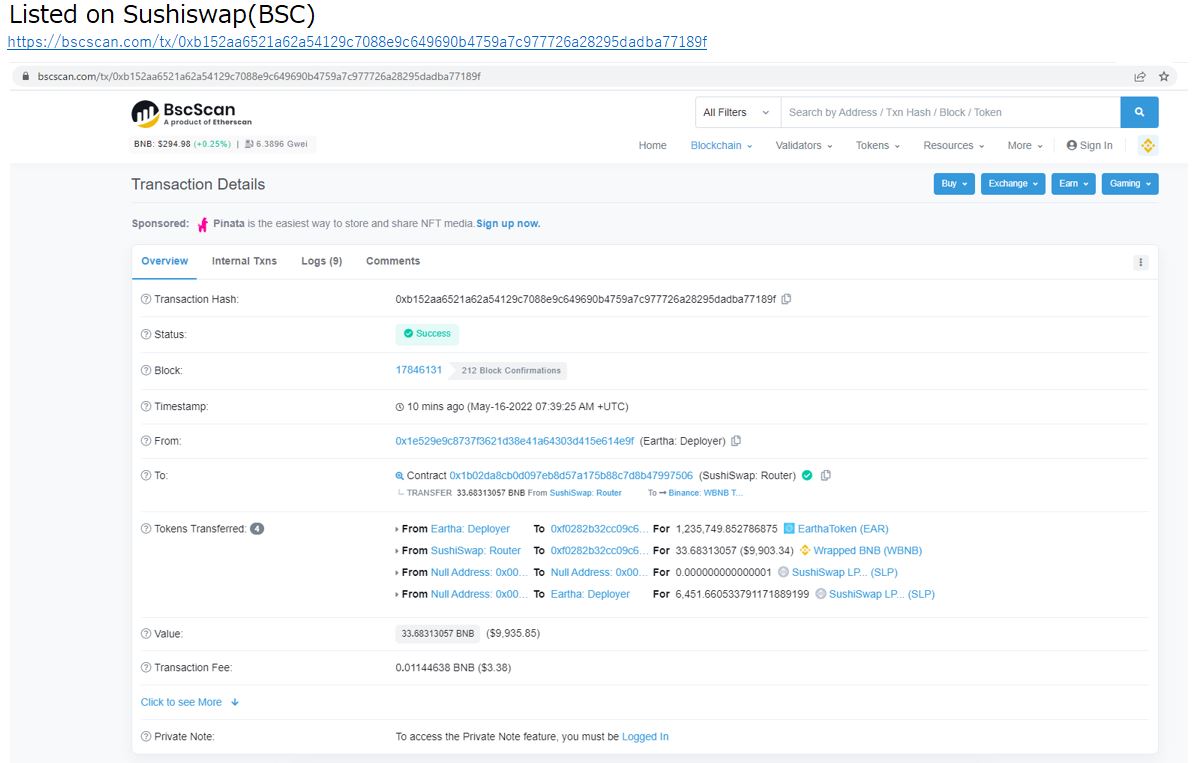Click Pinata Sign up now link
Image resolution: width=1197 pixels, height=763 pixels.
coord(508,224)
